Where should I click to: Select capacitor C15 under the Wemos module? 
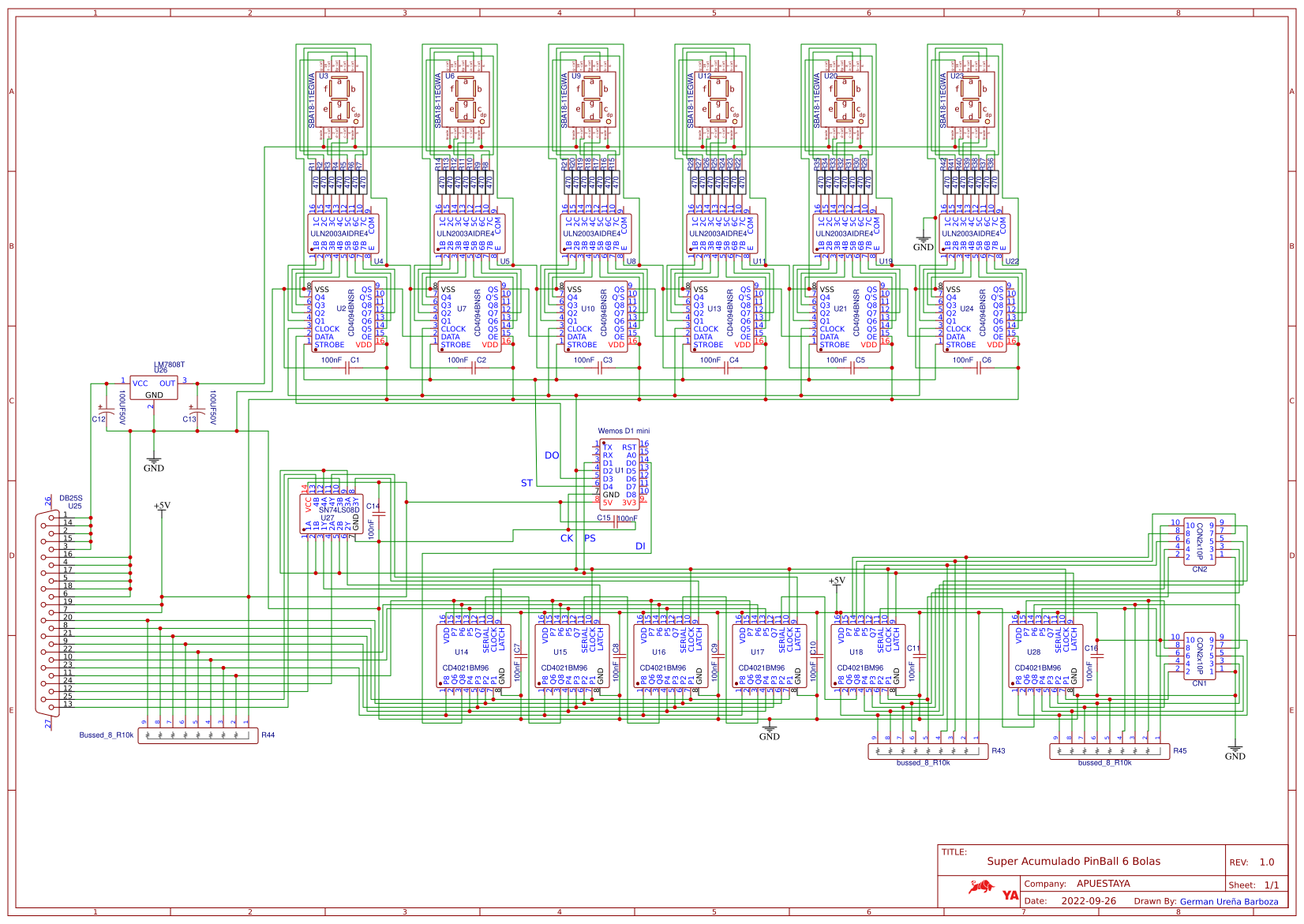[x=616, y=522]
